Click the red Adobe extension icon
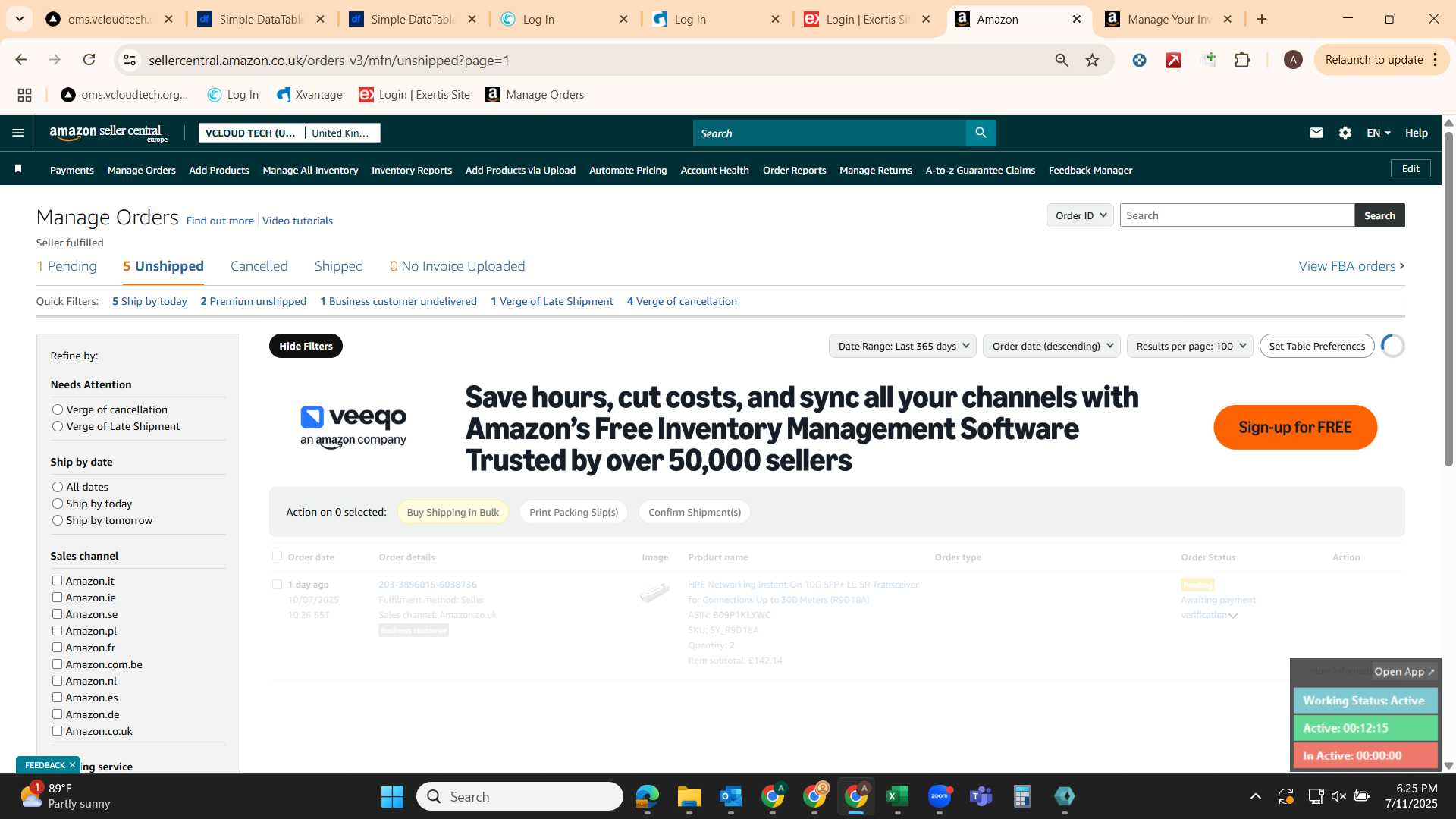Screen dimensions: 1456x819 point(1174,60)
